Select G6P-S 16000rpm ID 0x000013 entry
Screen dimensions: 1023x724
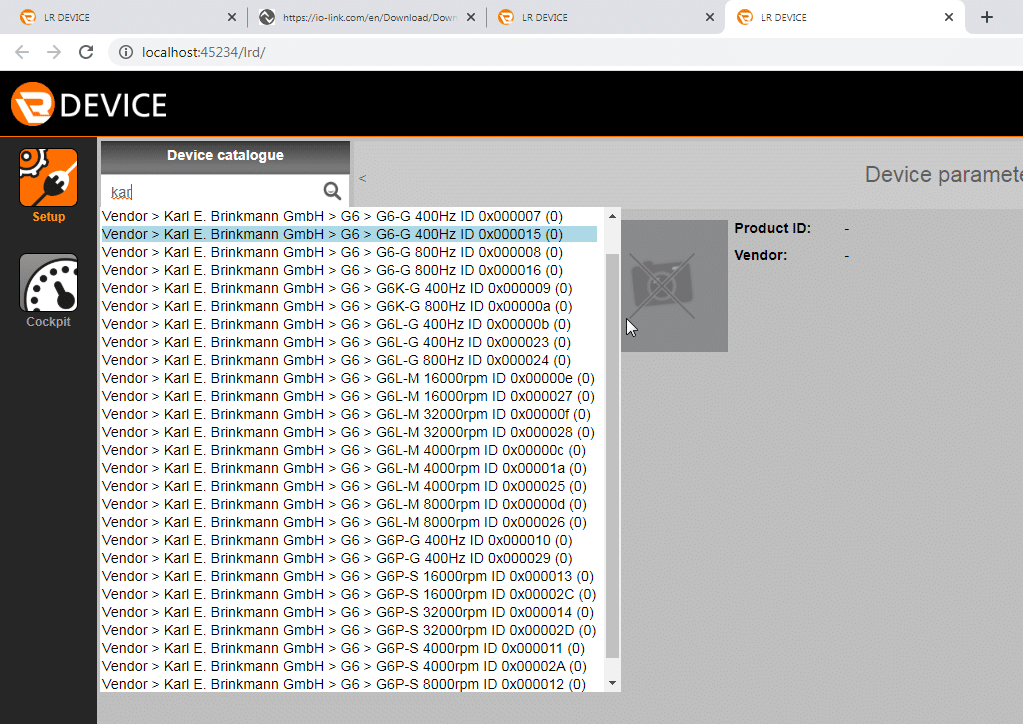tap(349, 576)
